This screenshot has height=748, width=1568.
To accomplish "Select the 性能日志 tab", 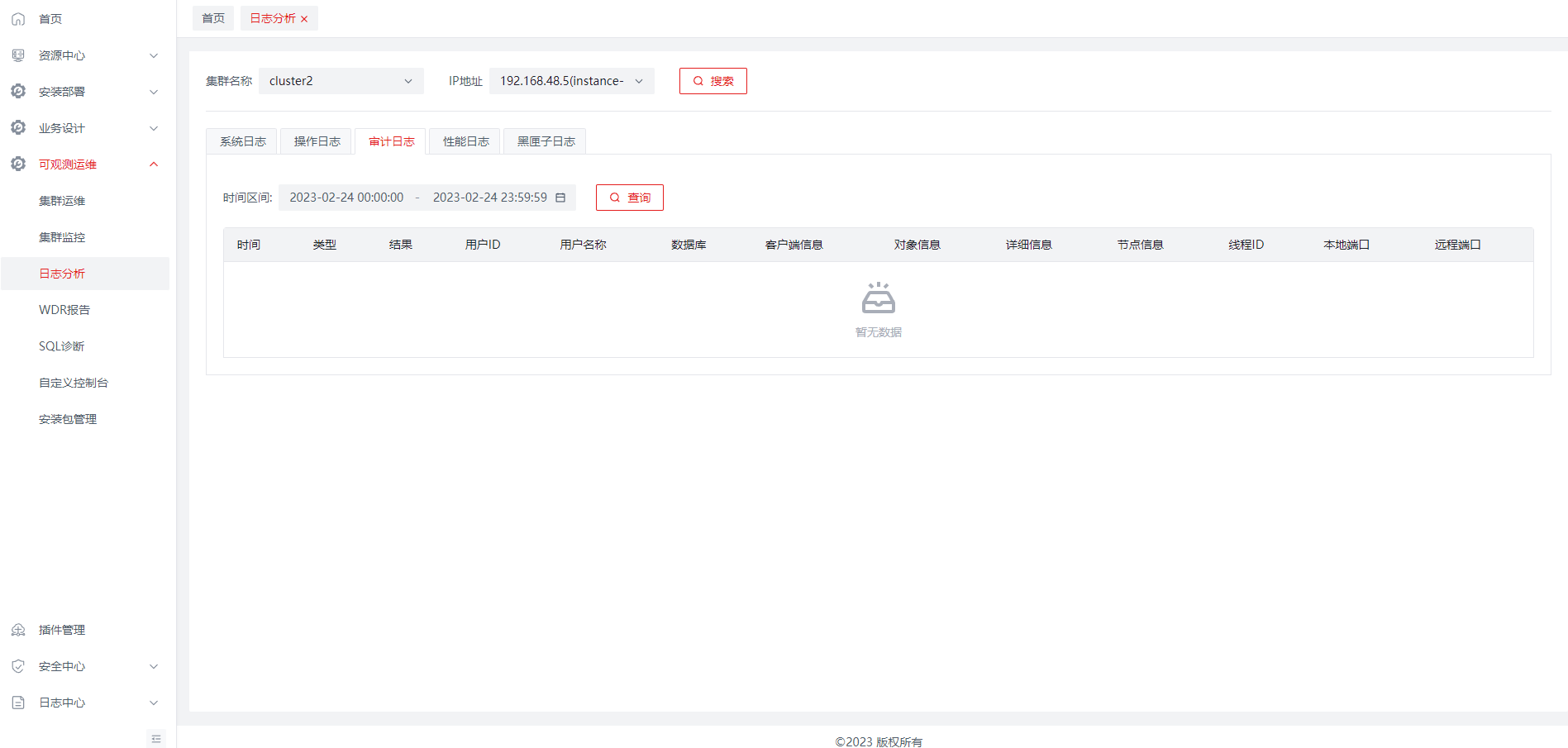I will pyautogui.click(x=465, y=141).
